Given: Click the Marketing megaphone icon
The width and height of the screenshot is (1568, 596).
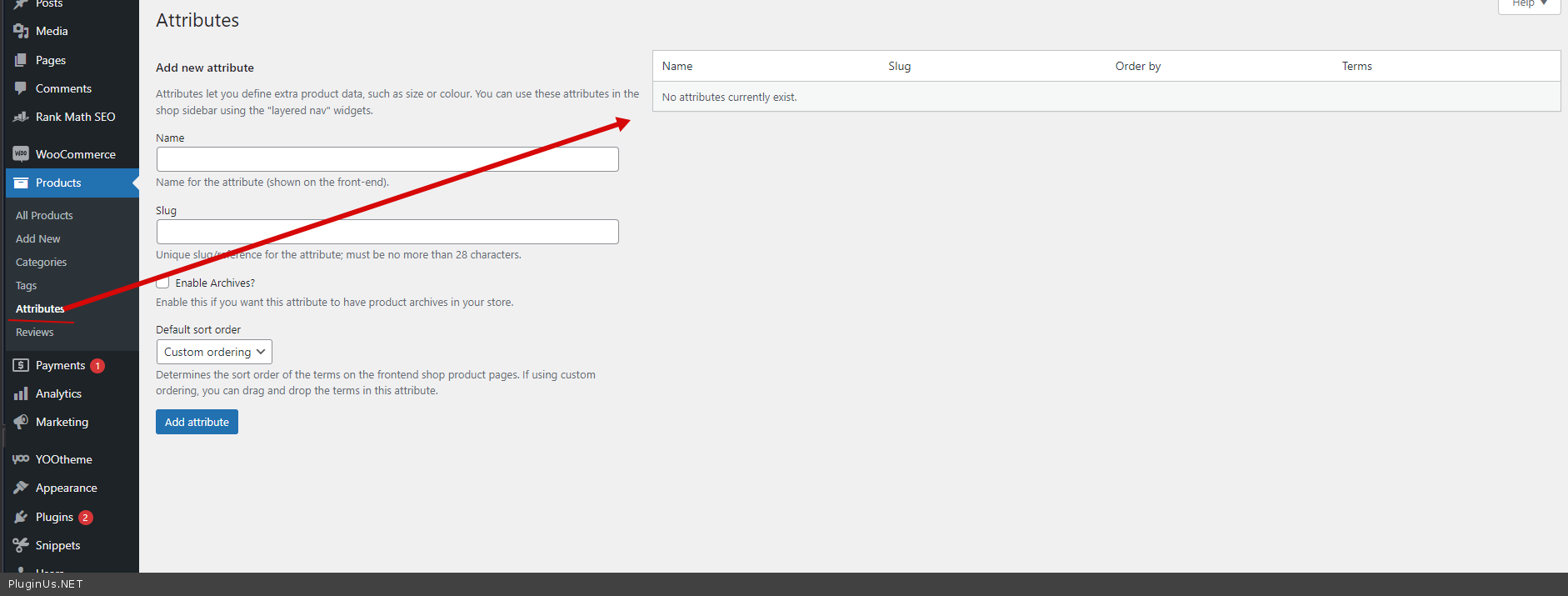Looking at the screenshot, I should point(21,422).
